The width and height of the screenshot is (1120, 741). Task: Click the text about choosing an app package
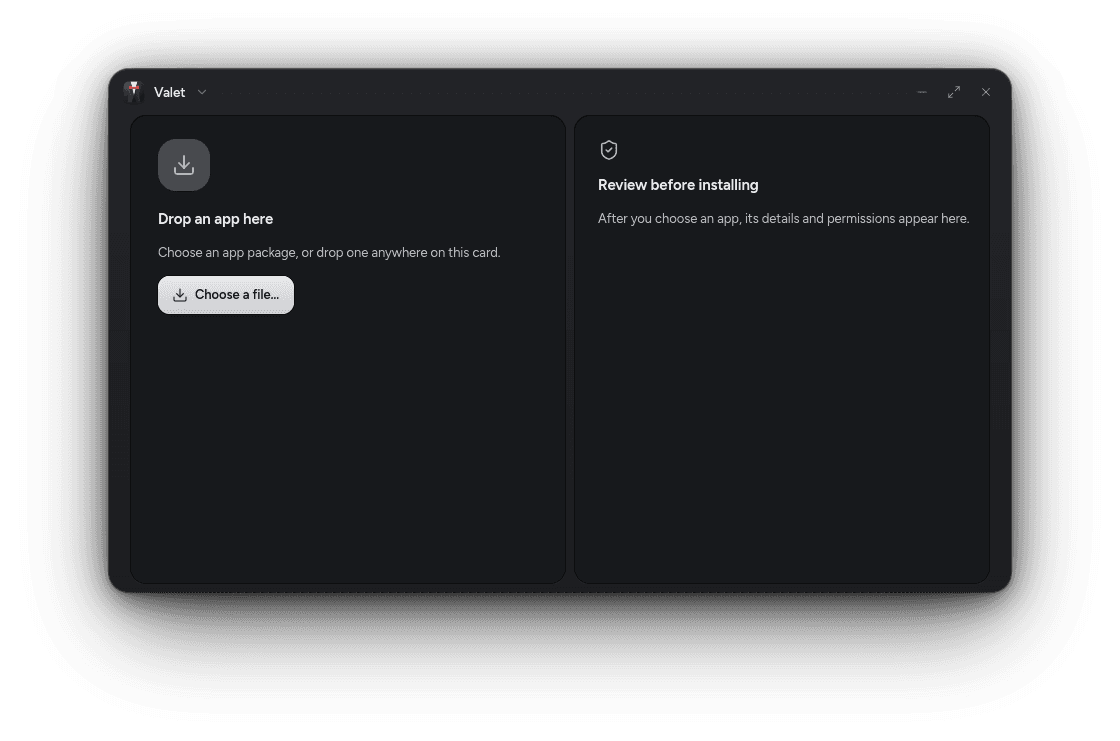[329, 252]
